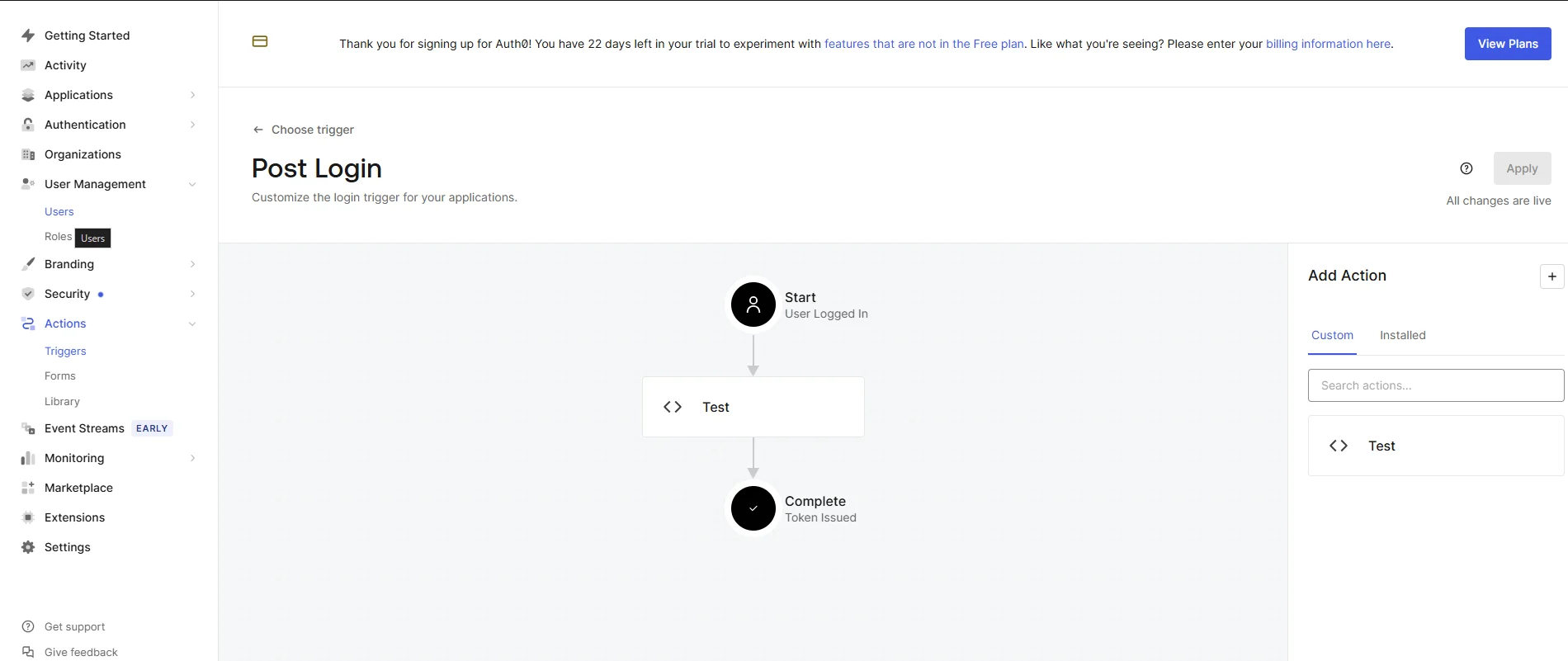Open Event Streams
The image size is (1568, 661).
[x=84, y=428]
